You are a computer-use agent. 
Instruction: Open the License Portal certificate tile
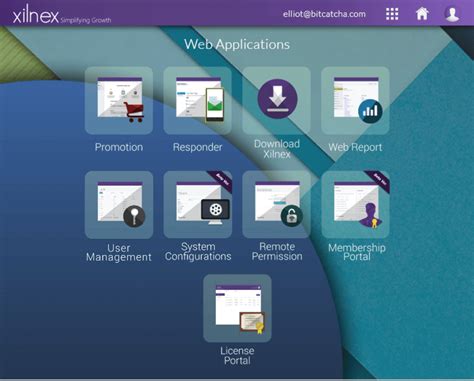[237, 308]
